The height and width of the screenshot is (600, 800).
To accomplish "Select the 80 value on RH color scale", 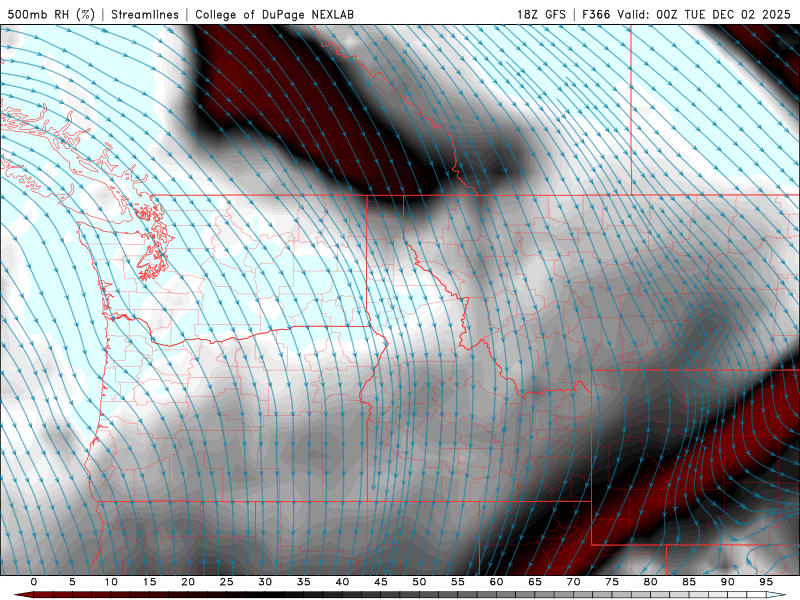I will (651, 582).
